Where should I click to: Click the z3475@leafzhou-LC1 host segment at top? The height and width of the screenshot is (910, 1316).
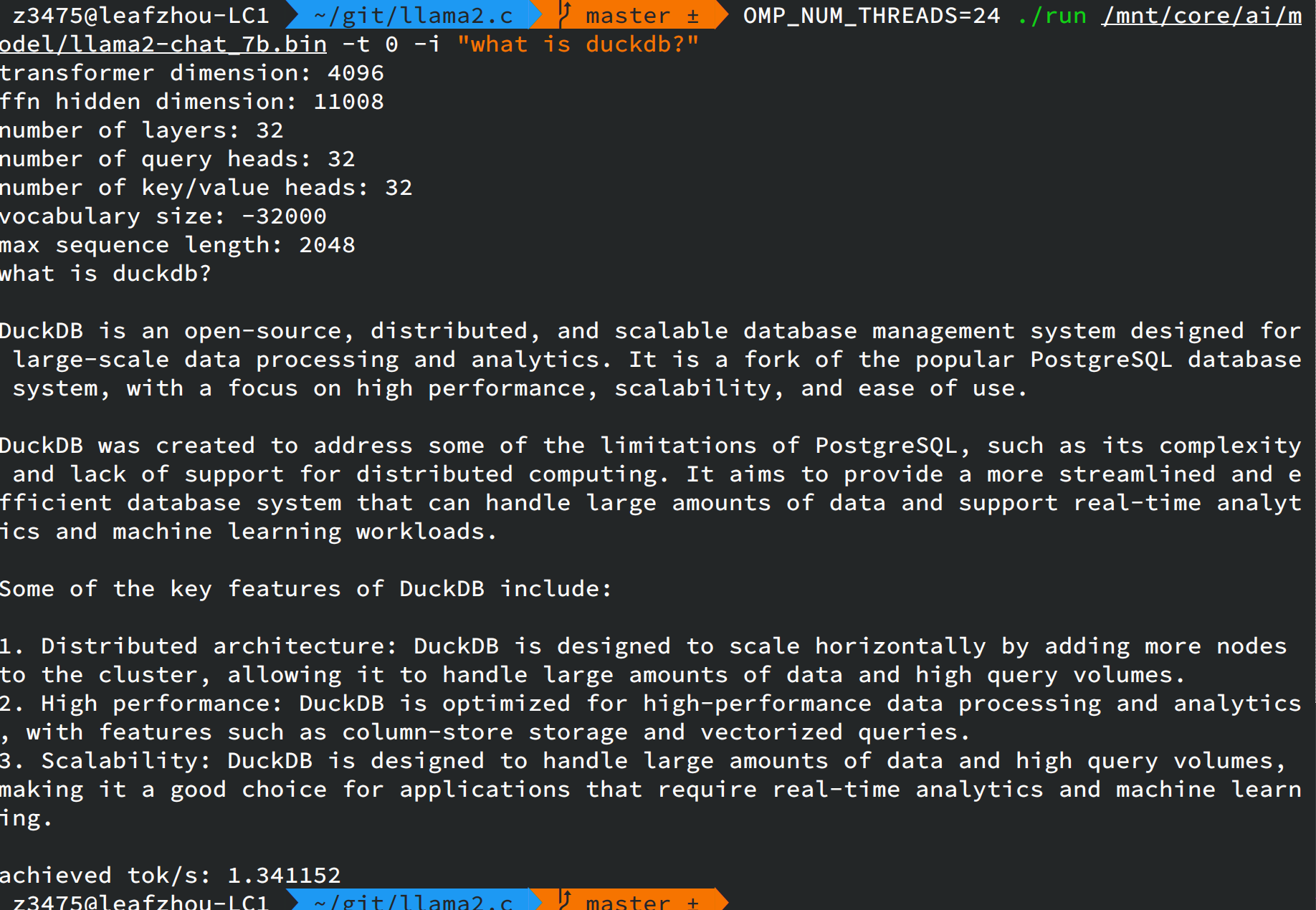point(140,16)
